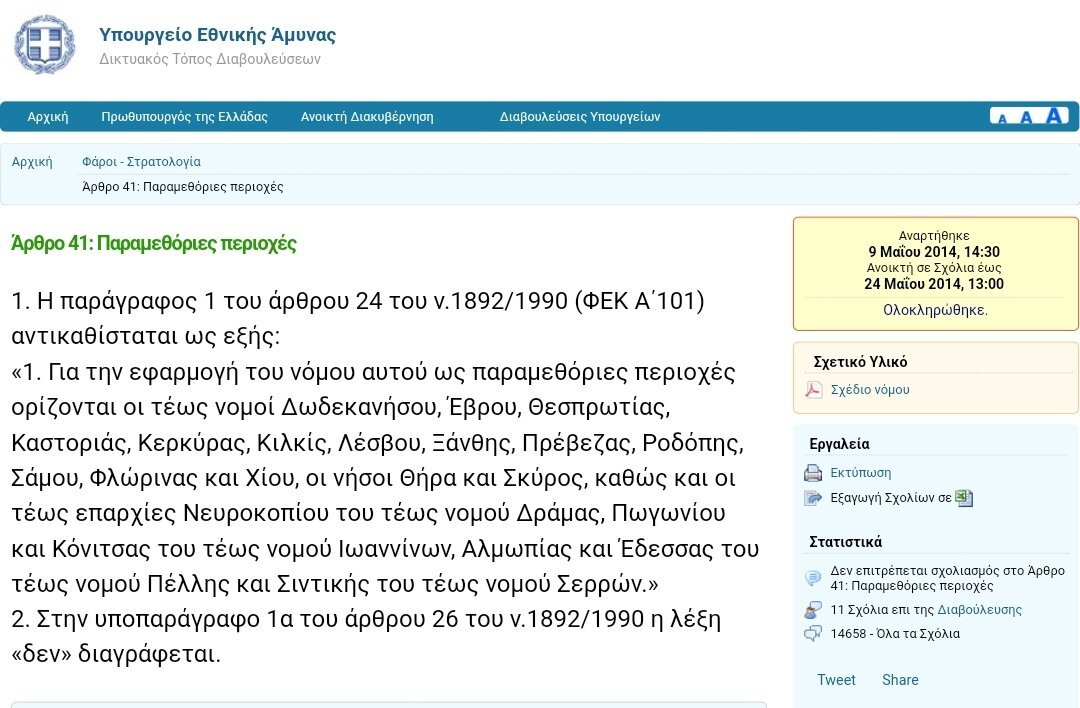The width and height of the screenshot is (1080, 708).
Task: Click the speech bubble icon for commenting status
Action: tap(813, 577)
